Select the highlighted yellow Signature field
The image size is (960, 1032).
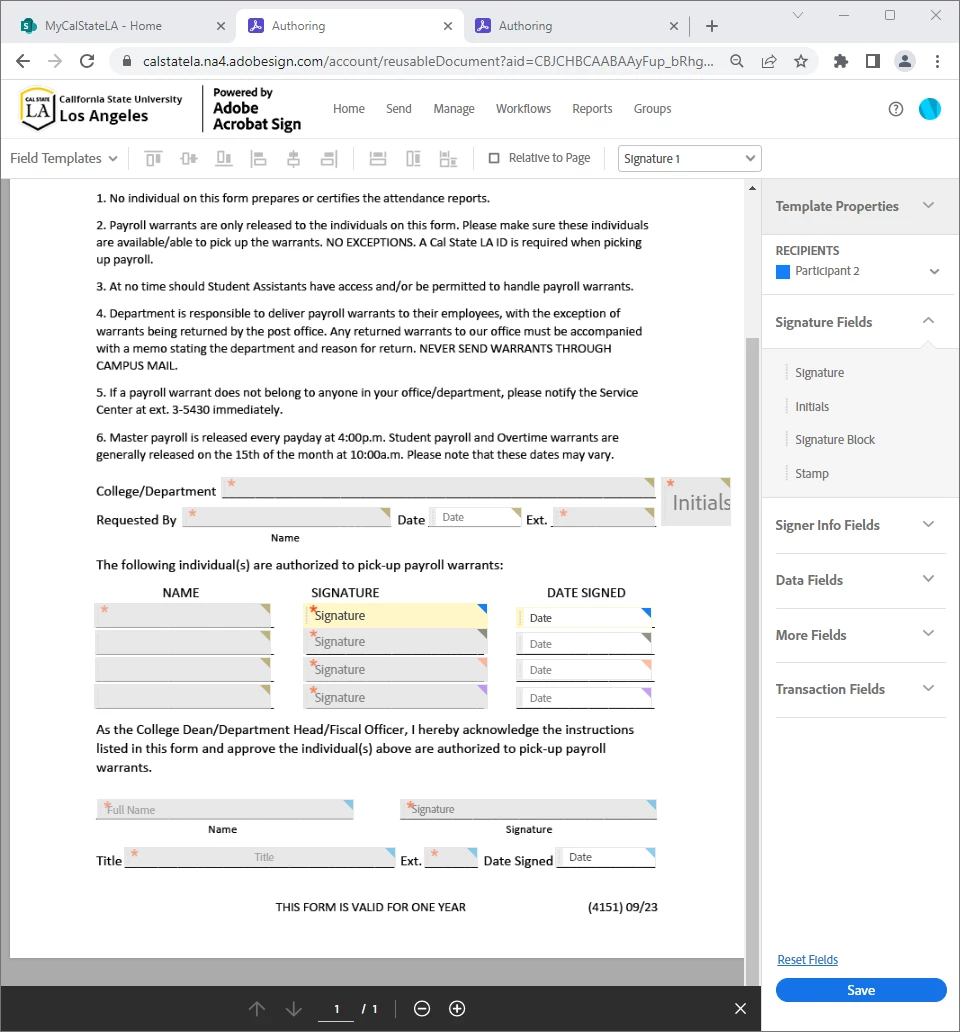click(395, 615)
